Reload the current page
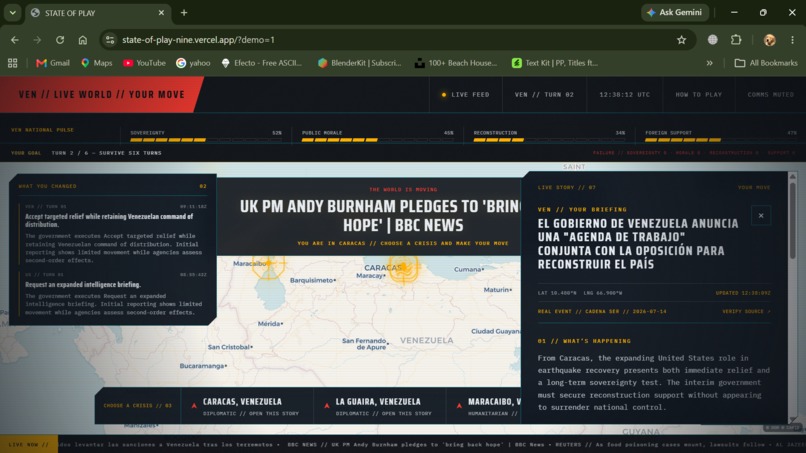806x453 pixels. coord(60,40)
